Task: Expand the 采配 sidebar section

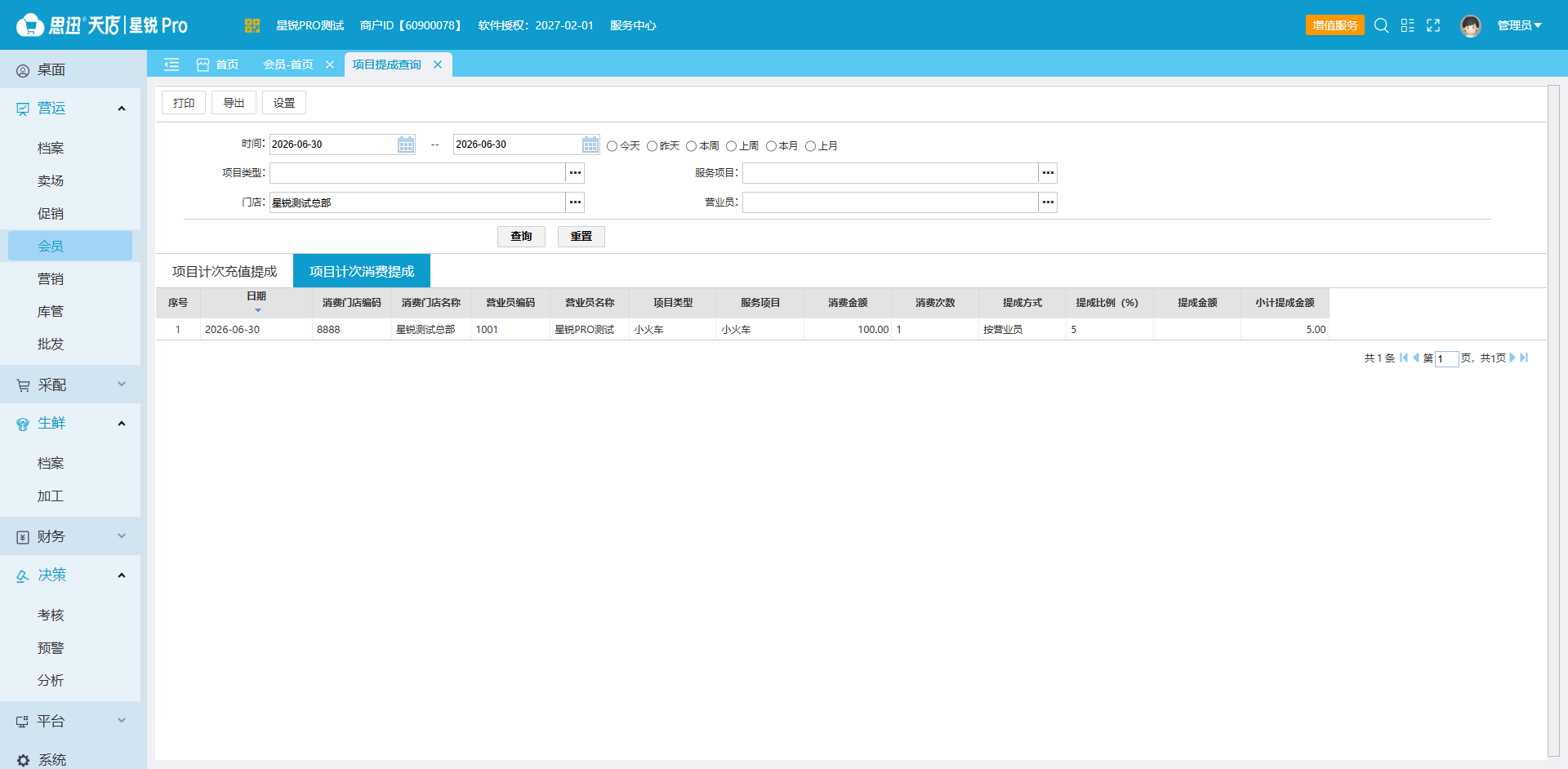Action: [x=70, y=384]
